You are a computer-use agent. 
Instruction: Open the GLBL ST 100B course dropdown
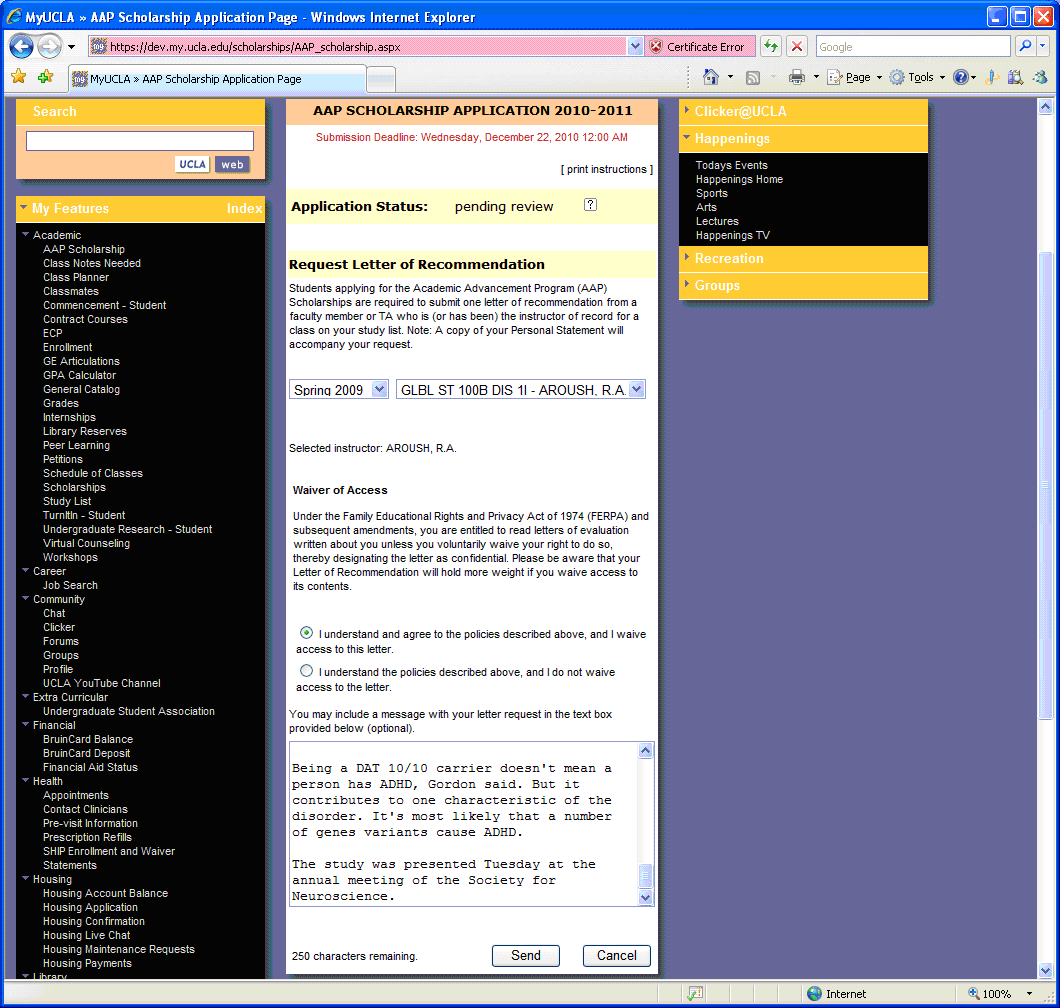coord(521,390)
